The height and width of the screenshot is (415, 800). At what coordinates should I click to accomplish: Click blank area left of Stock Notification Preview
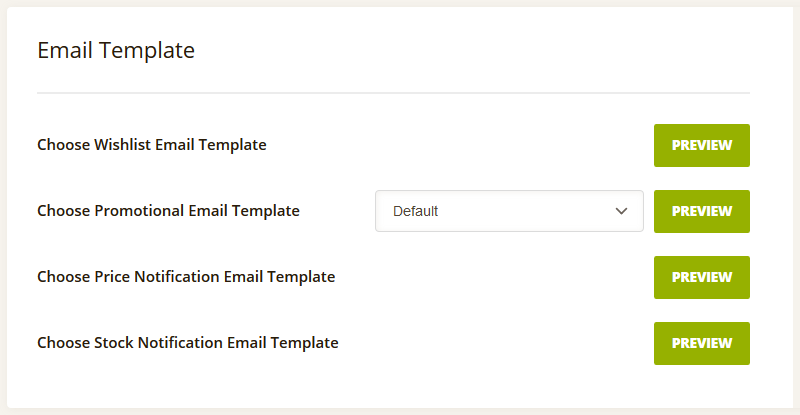[x=497, y=343]
